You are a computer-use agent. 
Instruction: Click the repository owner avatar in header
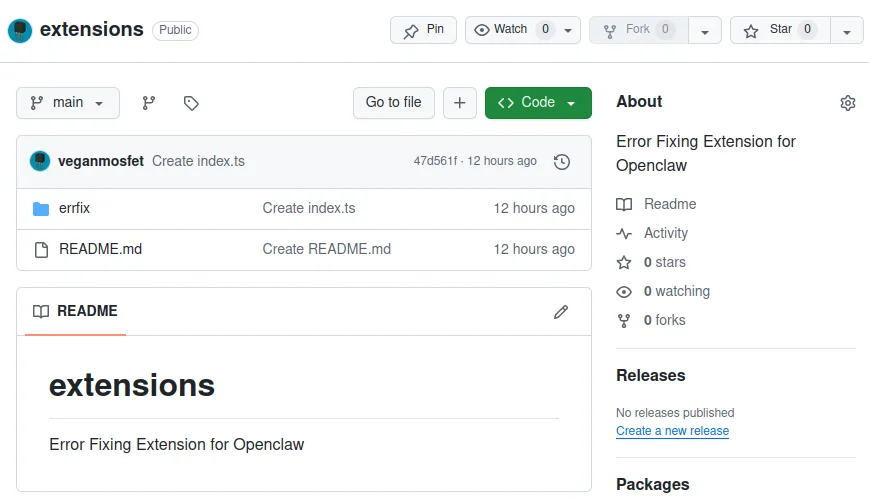(20, 30)
